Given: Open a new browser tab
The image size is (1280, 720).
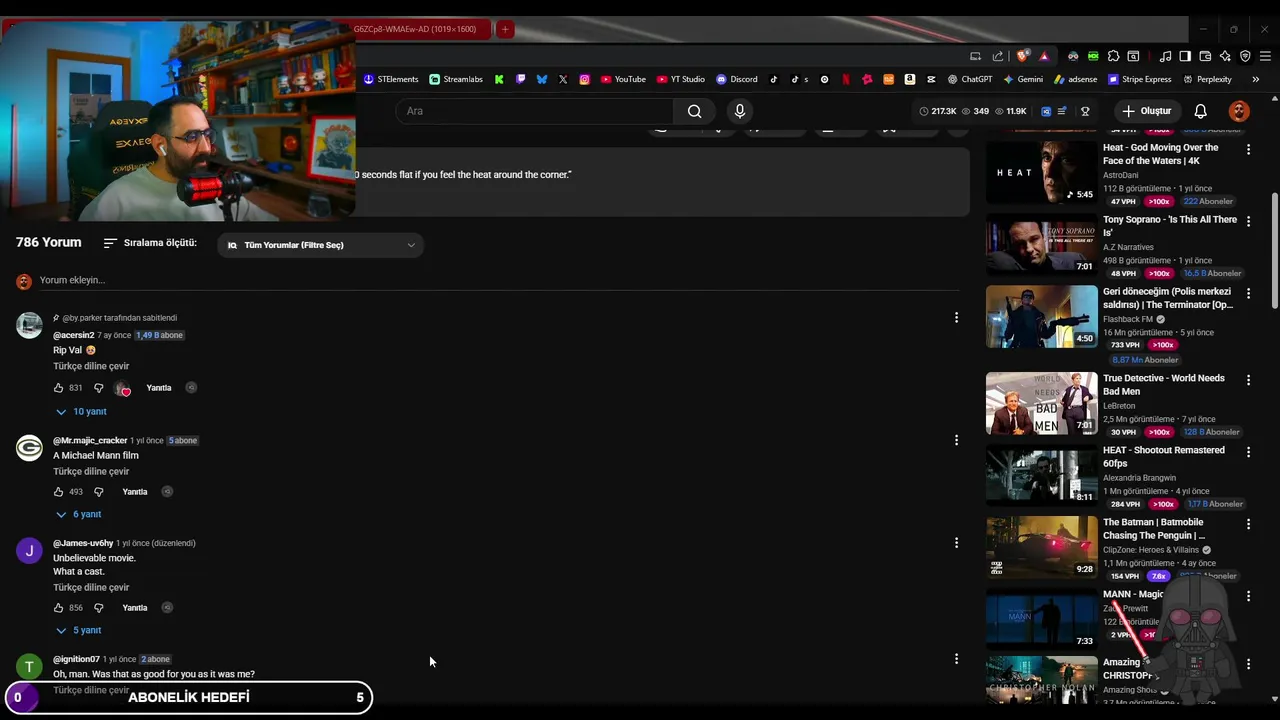Looking at the screenshot, I should [x=505, y=30].
